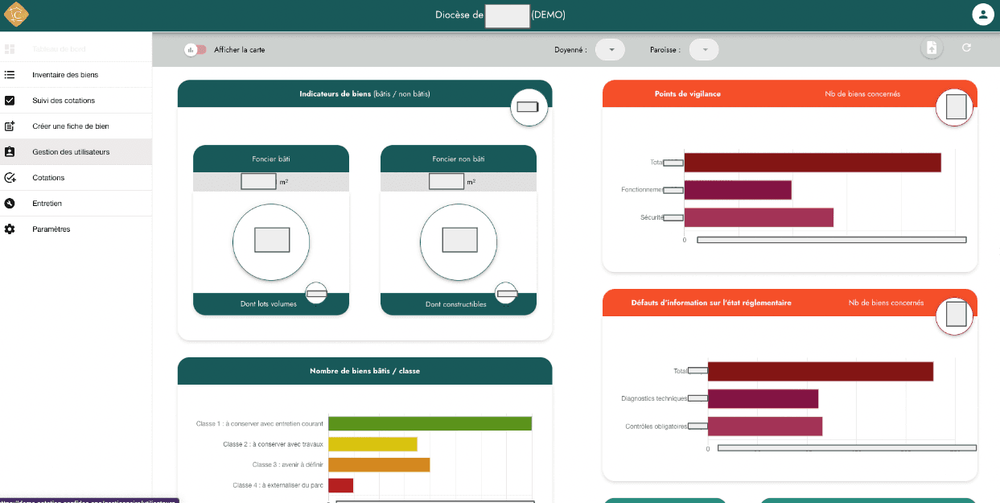Open the Doyenné dropdown
1000x503 pixels.
610,50
